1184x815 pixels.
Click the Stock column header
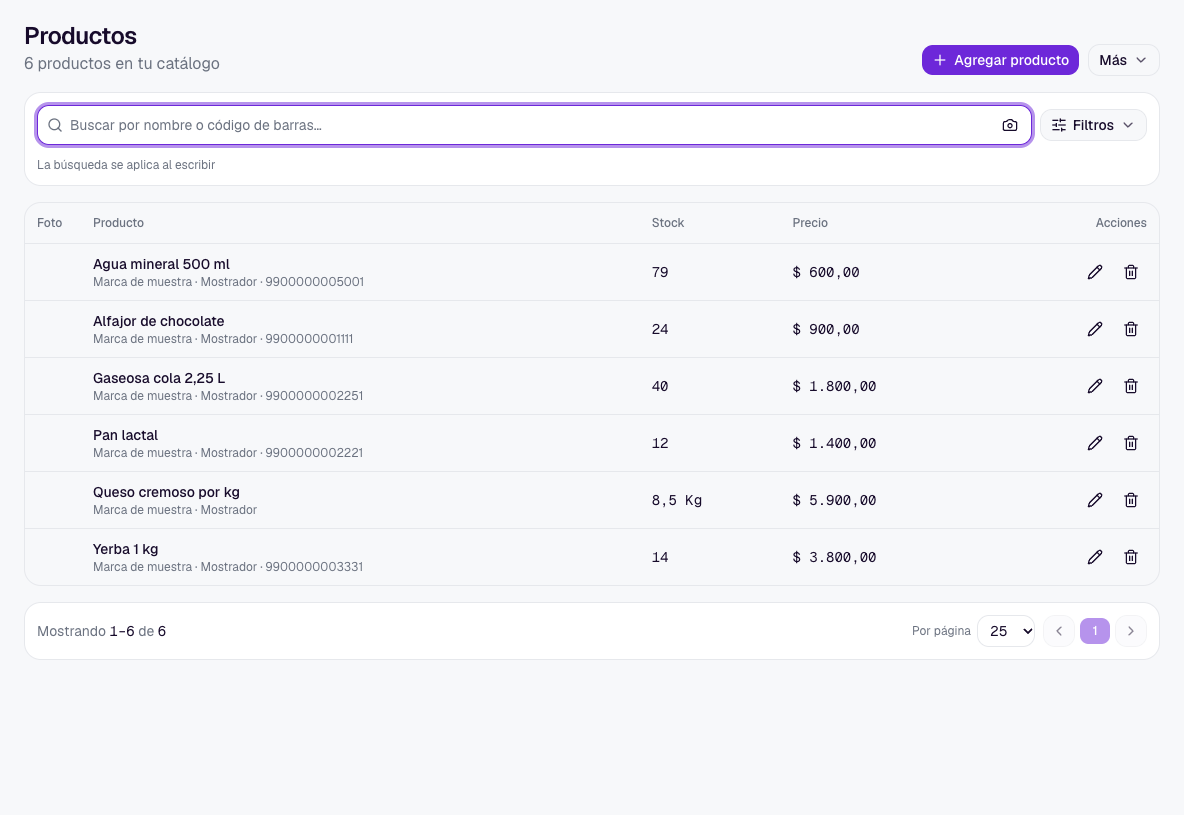(668, 223)
